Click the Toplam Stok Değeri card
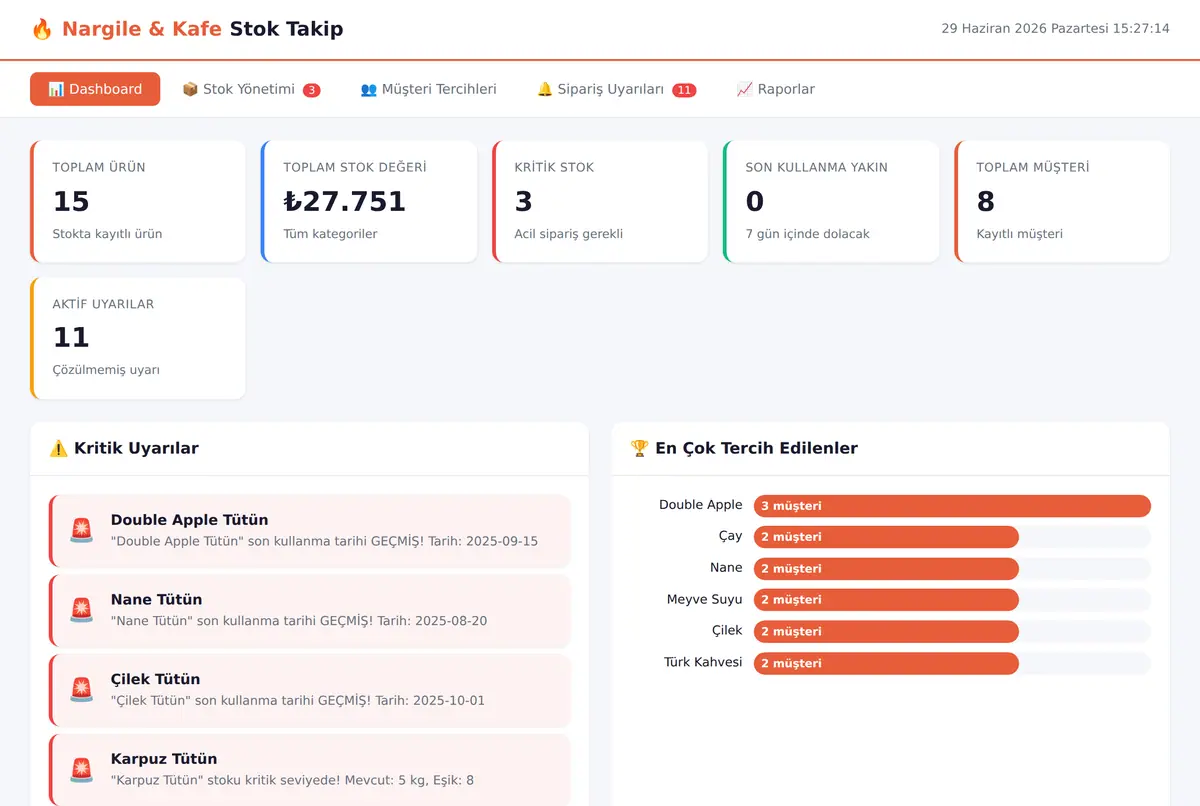Screen dimensions: 1200x806 tap(369, 201)
